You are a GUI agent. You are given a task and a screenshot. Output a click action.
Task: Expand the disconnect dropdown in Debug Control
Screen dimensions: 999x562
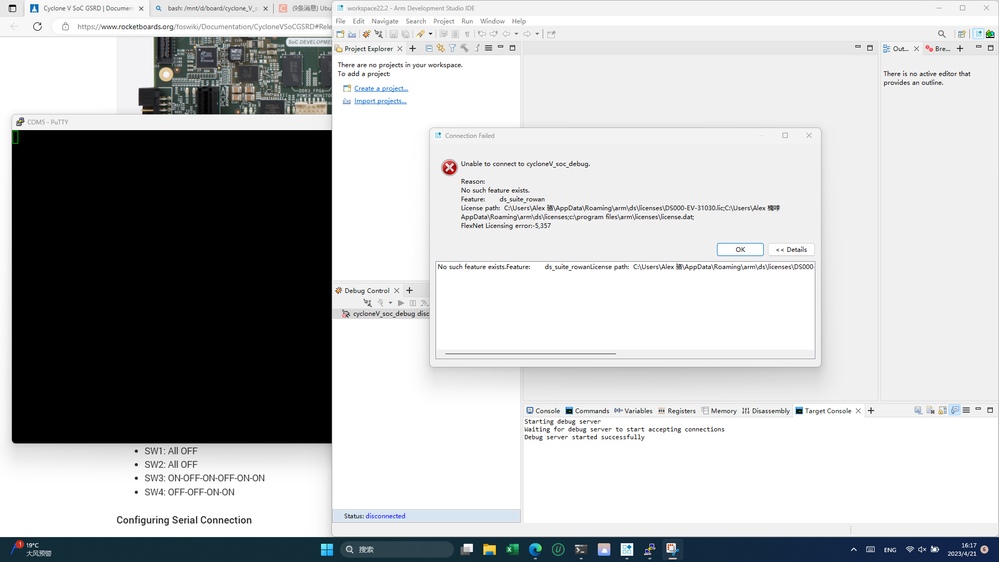pyautogui.click(x=390, y=303)
